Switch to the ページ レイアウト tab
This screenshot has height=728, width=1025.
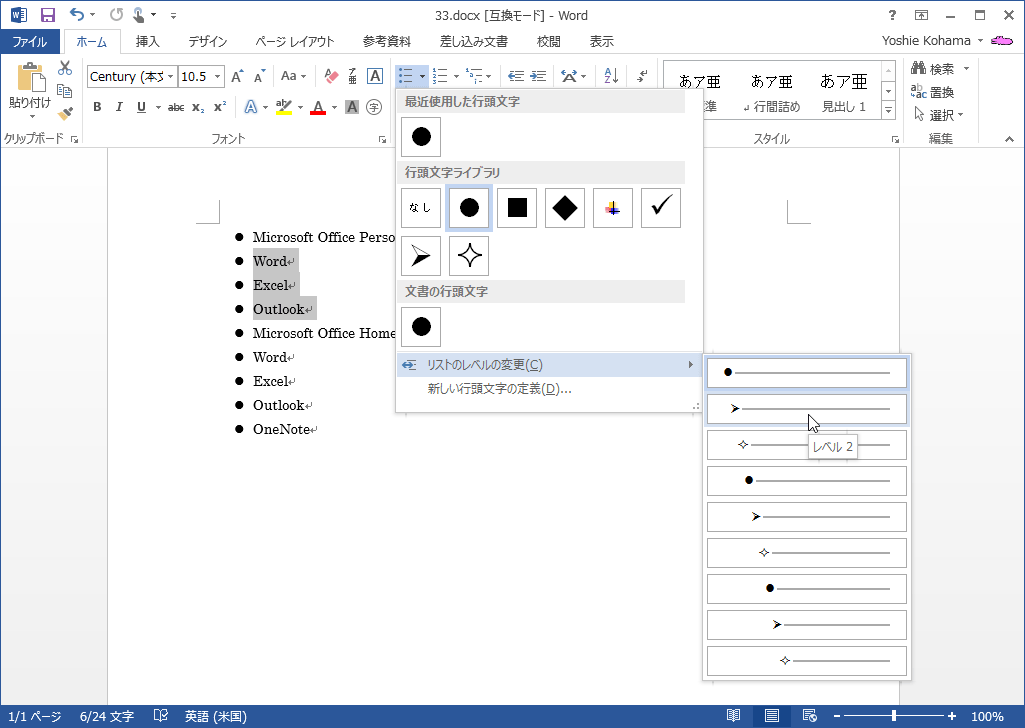click(x=295, y=42)
